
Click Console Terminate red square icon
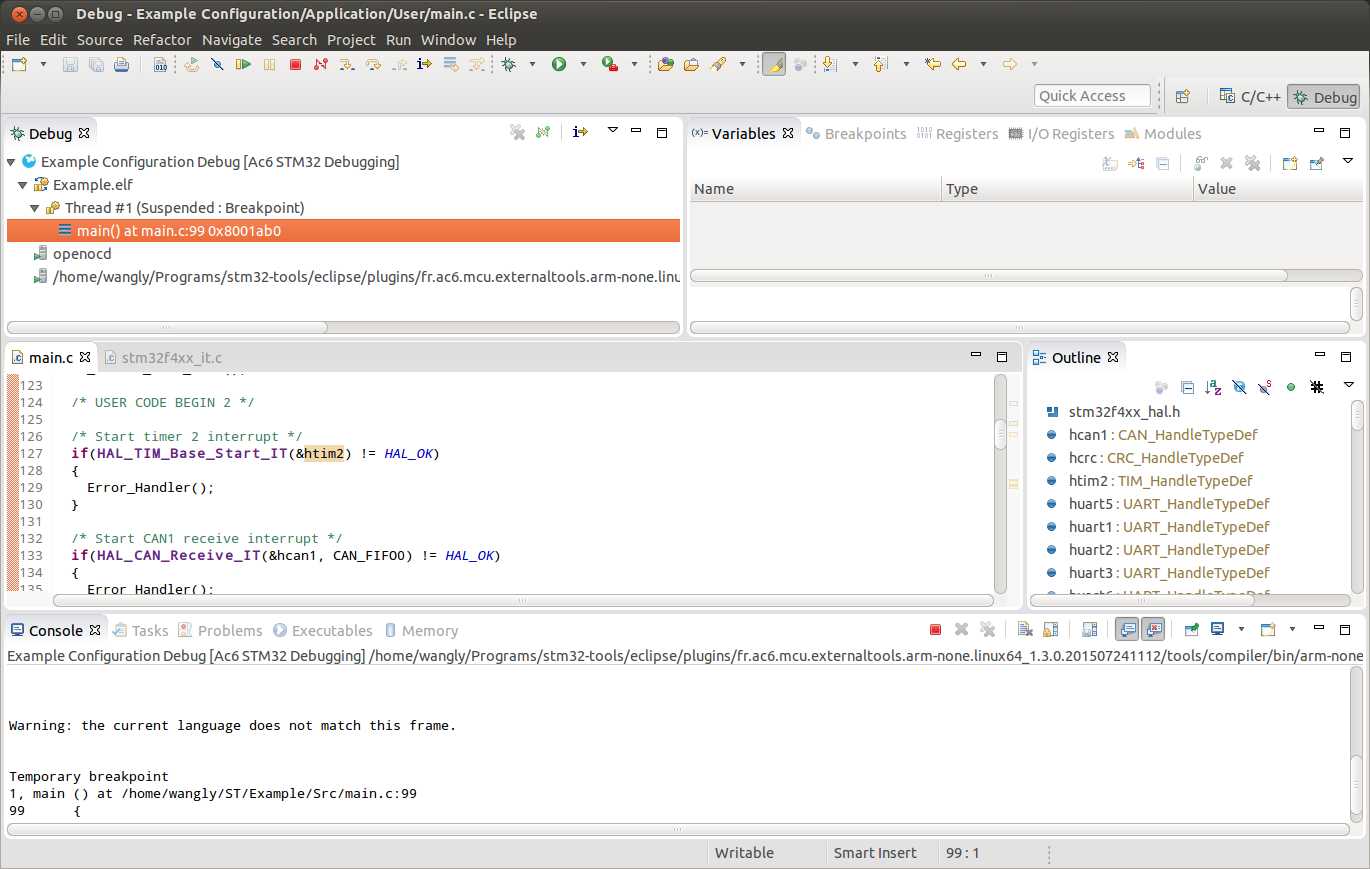click(x=936, y=630)
